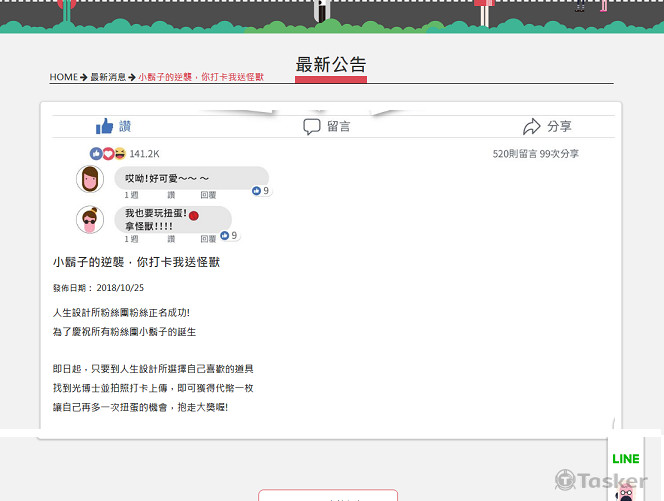The width and height of the screenshot is (664, 501).
Task: Click the 留言 speech bubble icon
Action: click(312, 127)
